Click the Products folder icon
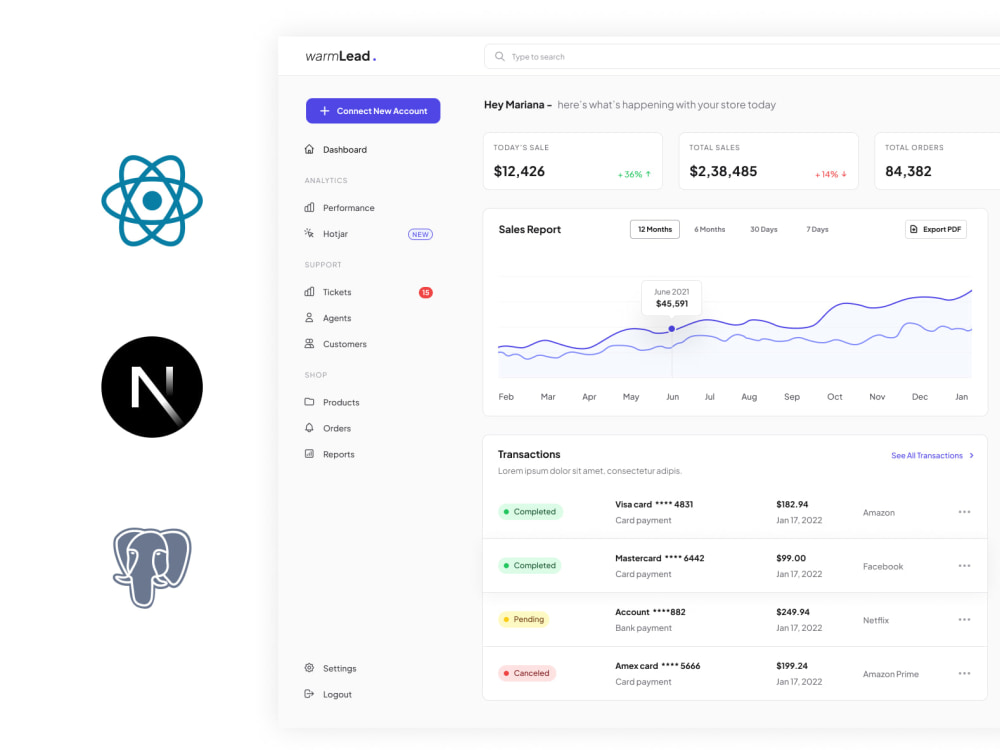Viewport: 1000px width, 750px height. tap(309, 402)
